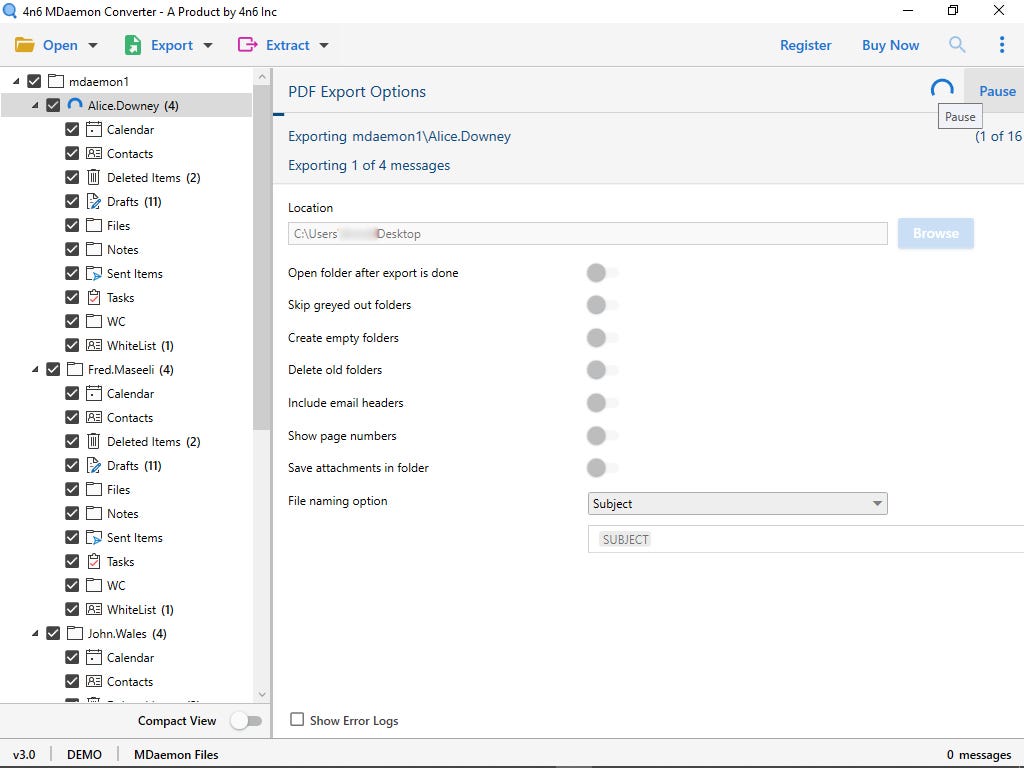1024x768 pixels.
Task: Select the Calendar icon under Alice.Downey
Action: (97, 129)
